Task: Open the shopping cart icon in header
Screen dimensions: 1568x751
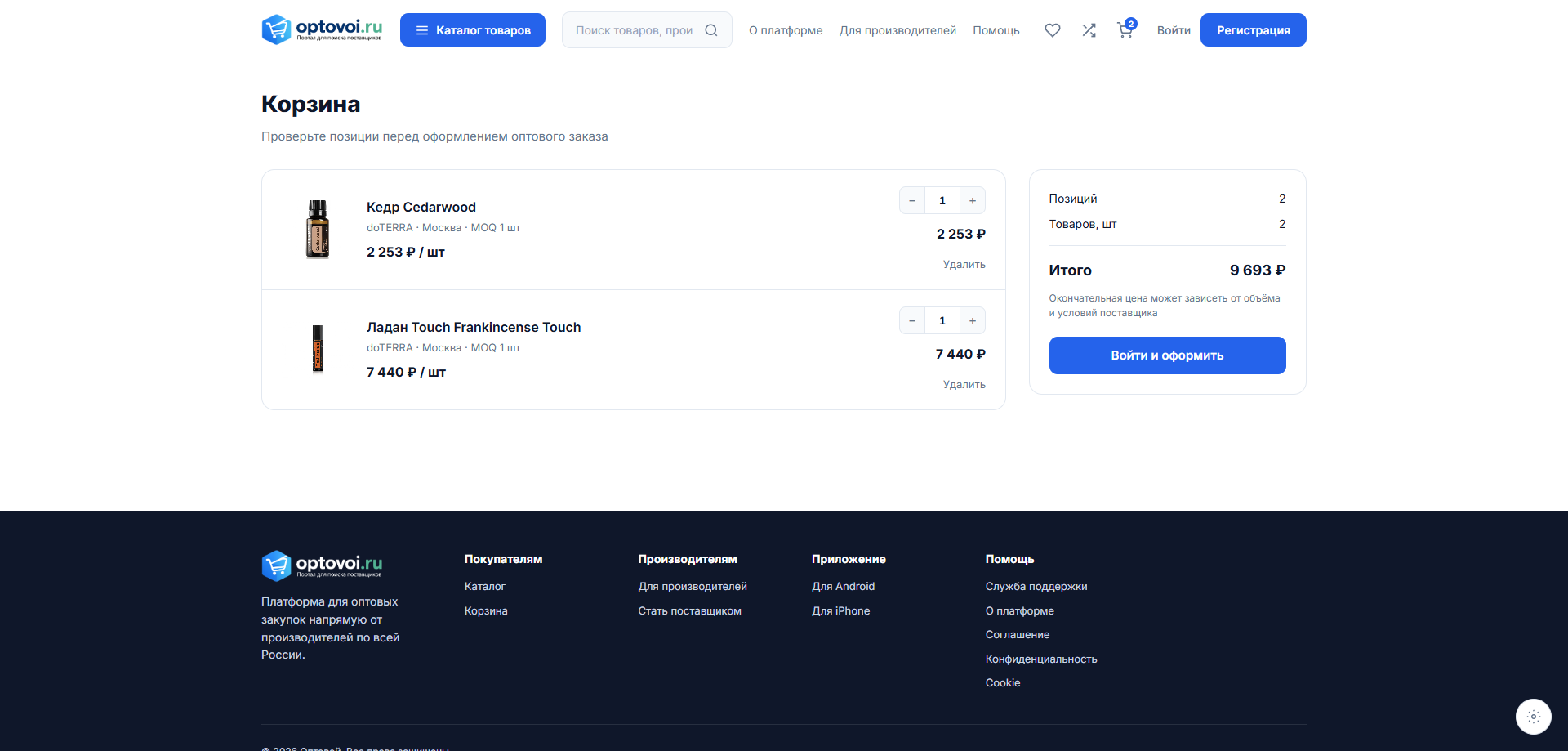Action: (x=1125, y=30)
